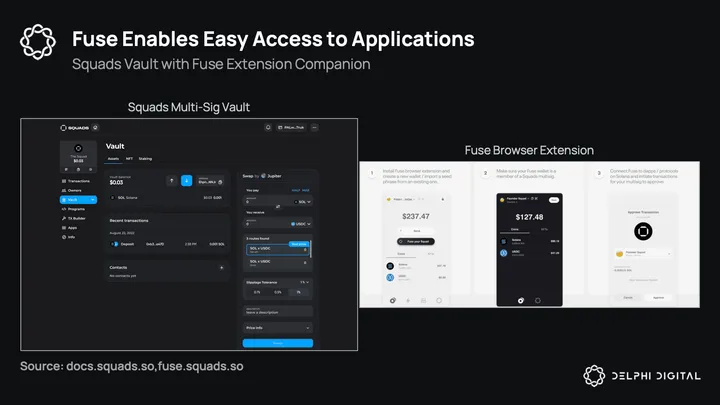
Task: Expand the Price Info section
Action: [278, 327]
